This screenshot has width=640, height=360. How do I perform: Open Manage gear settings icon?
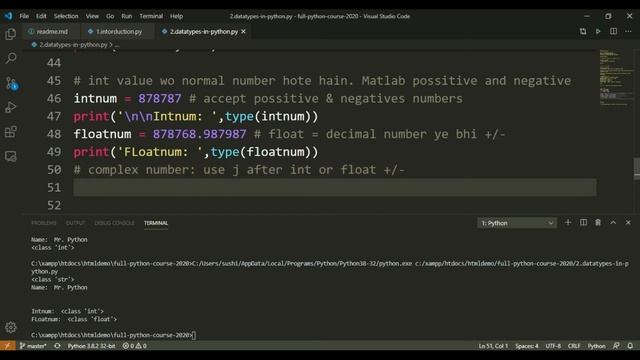[11, 327]
